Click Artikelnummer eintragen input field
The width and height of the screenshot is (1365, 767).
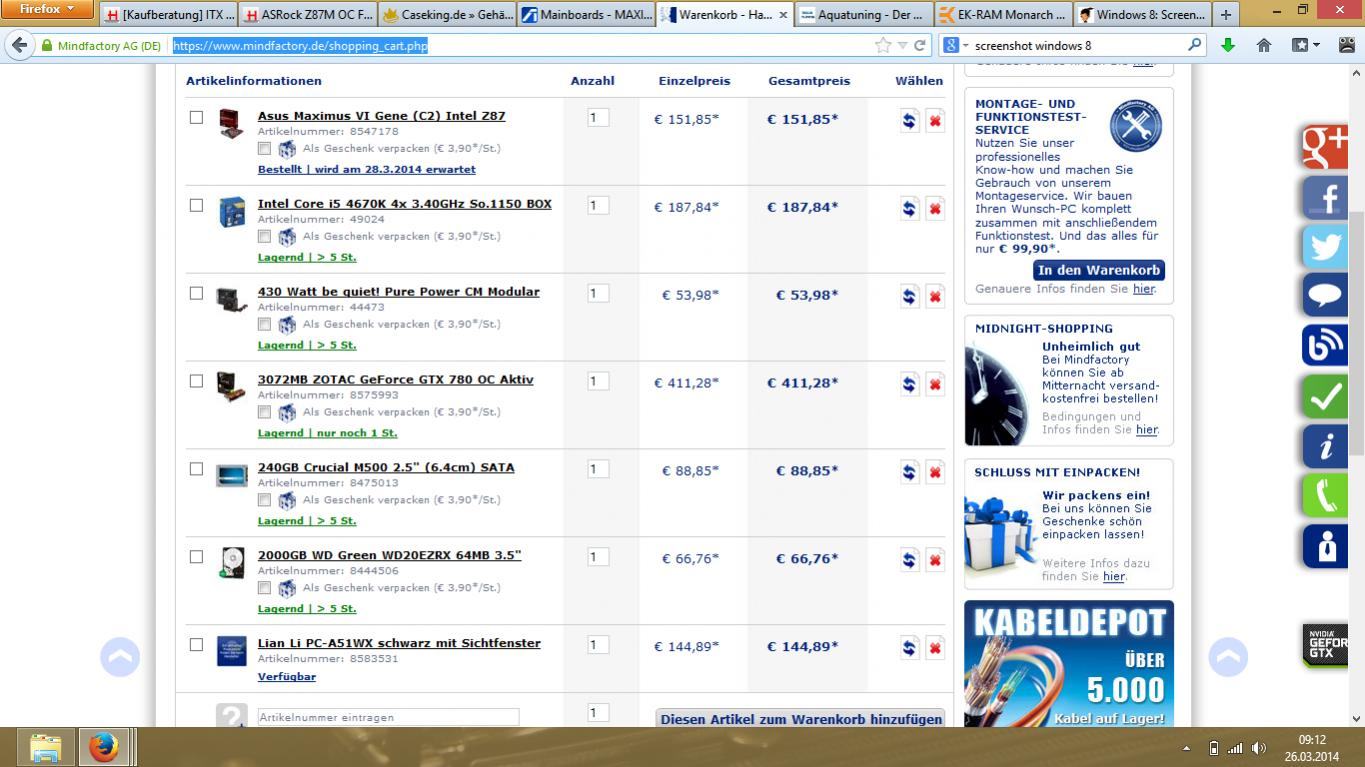(388, 717)
